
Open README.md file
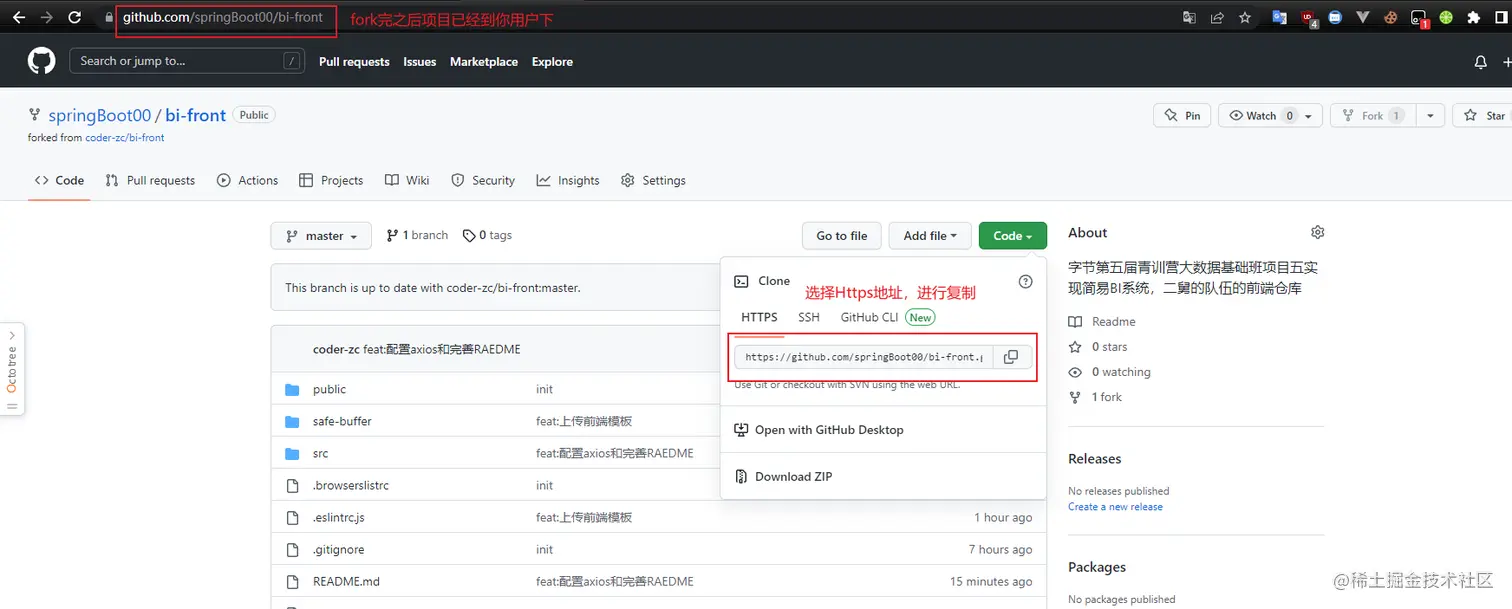coord(346,581)
